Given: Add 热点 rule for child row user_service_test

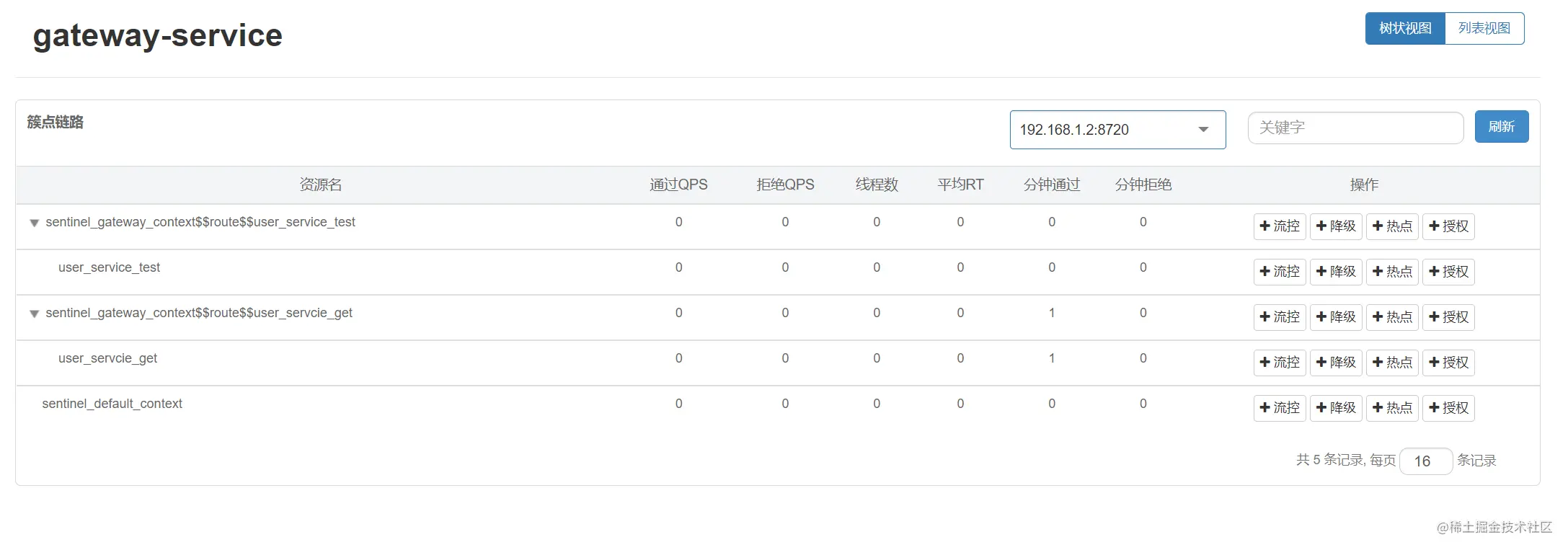Looking at the screenshot, I should tap(1392, 272).
